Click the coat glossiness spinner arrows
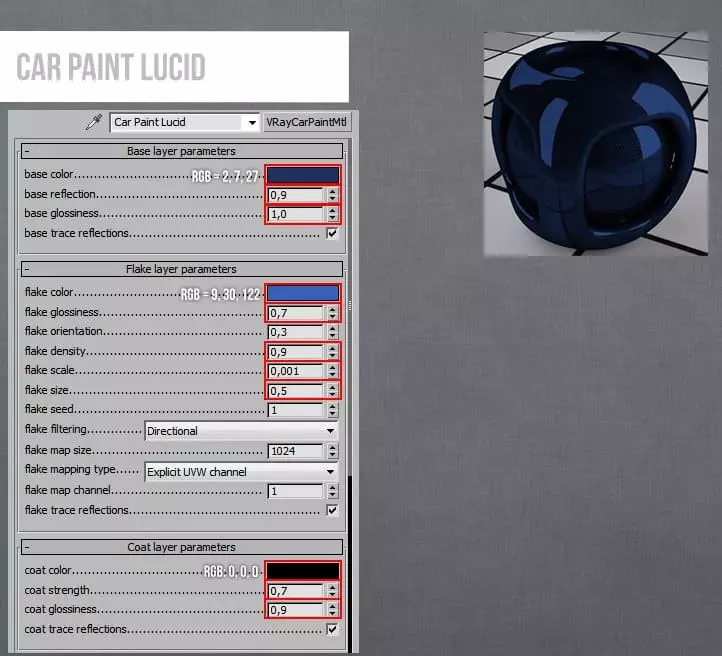 tap(332, 610)
